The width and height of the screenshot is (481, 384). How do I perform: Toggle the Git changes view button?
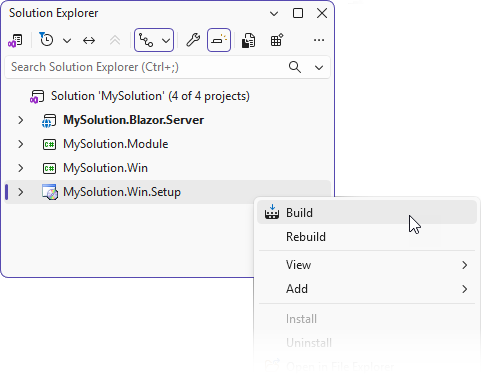pyautogui.click(x=146, y=40)
